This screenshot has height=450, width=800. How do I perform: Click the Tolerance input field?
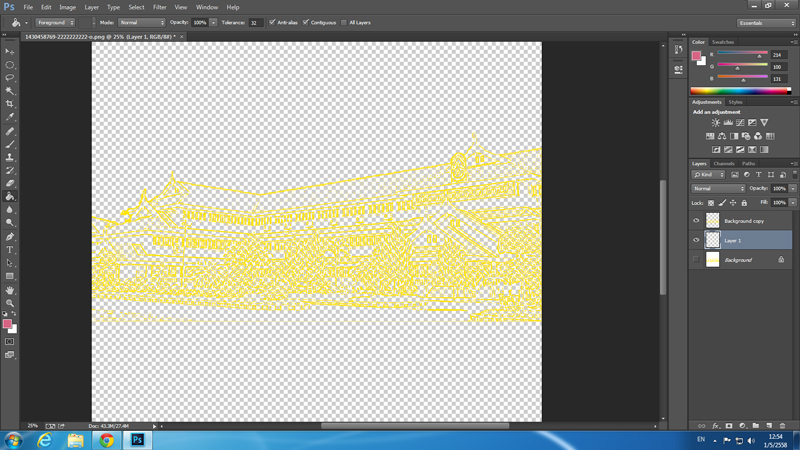click(x=256, y=22)
